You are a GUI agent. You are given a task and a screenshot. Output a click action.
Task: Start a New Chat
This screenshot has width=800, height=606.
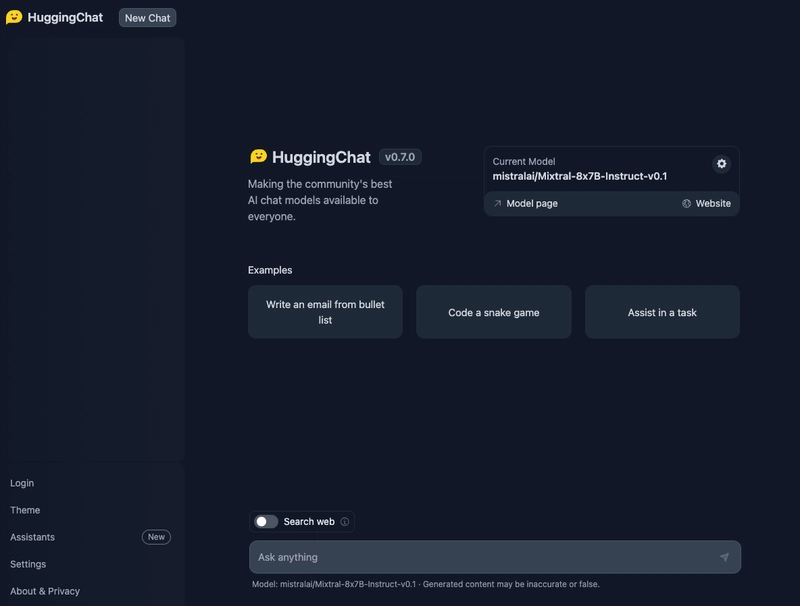click(x=147, y=17)
